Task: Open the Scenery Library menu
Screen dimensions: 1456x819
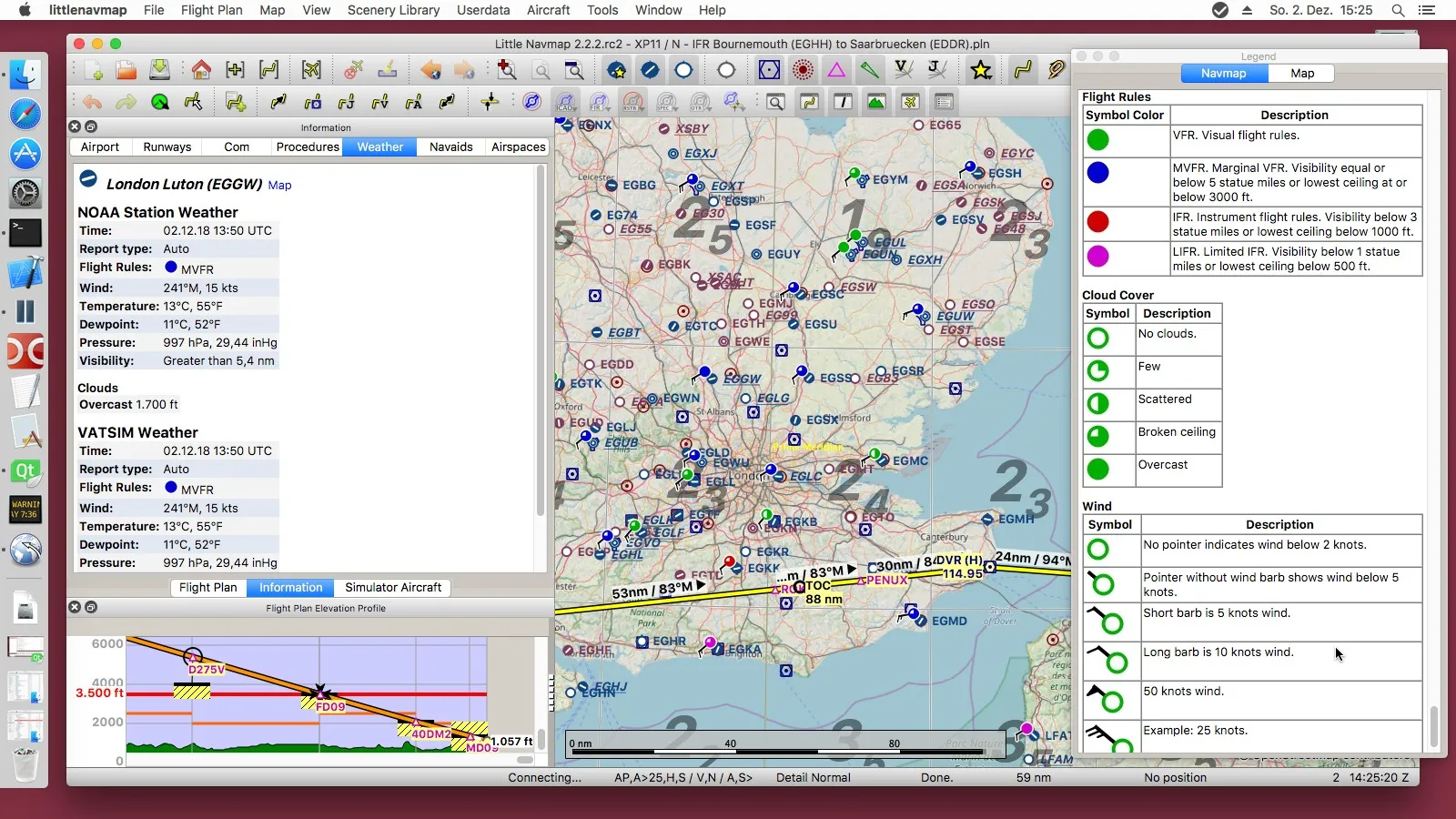Action: (393, 10)
